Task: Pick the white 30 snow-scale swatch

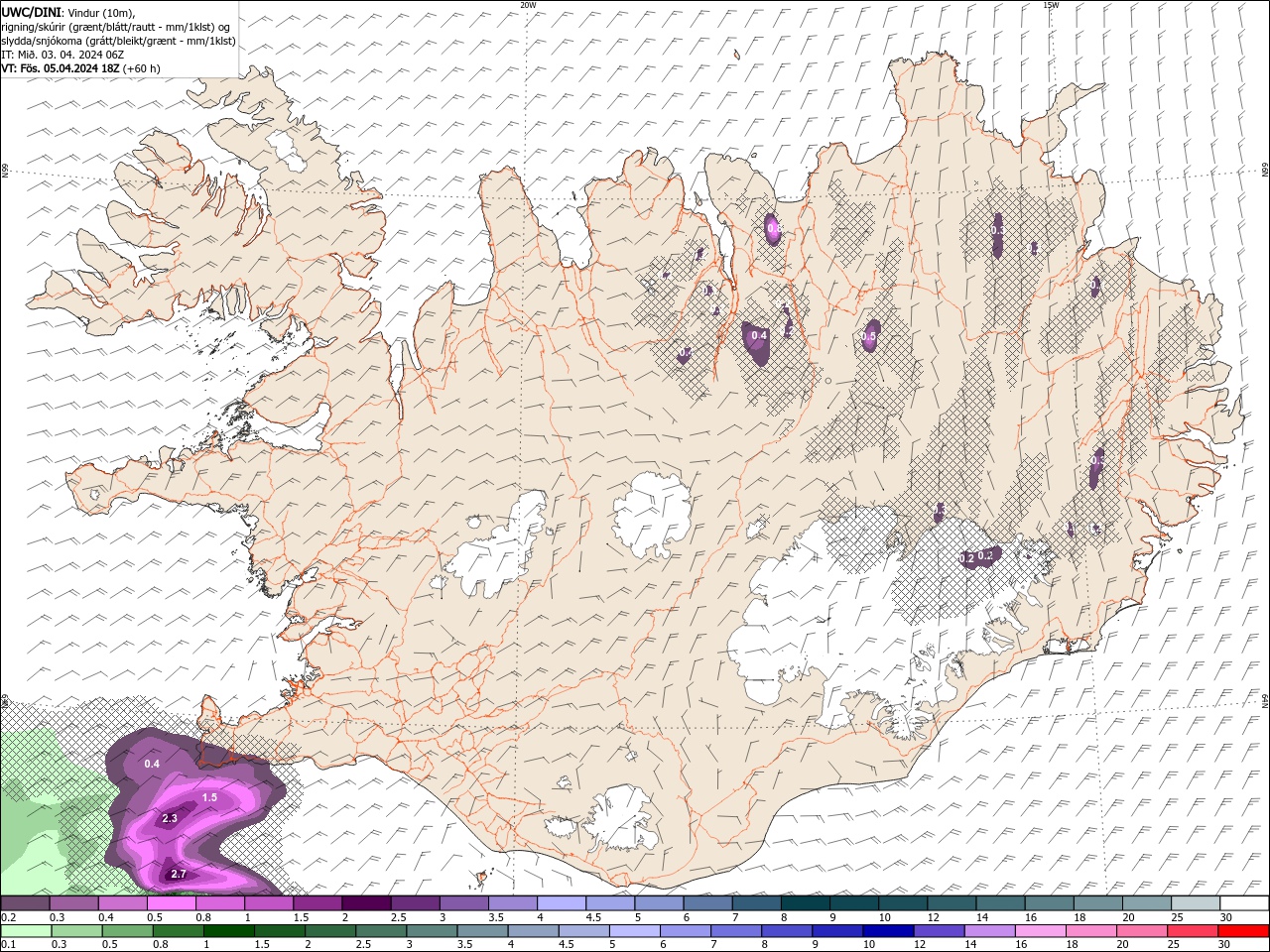Action: [1243, 904]
